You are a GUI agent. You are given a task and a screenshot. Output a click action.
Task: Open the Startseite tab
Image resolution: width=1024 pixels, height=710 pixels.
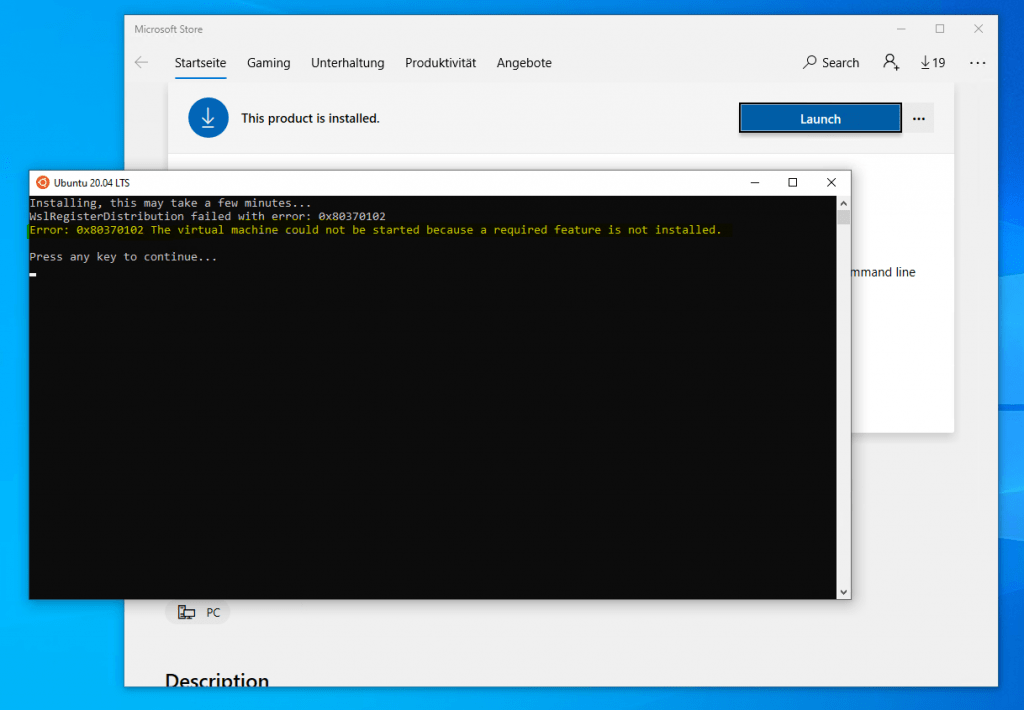tap(200, 63)
